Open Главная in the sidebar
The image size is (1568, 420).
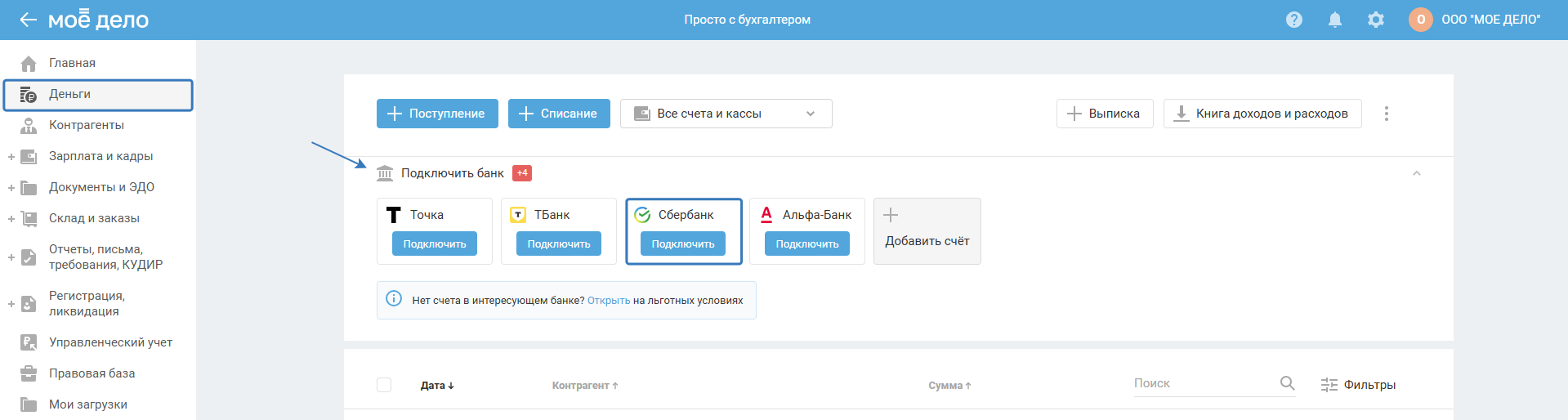pos(72,63)
